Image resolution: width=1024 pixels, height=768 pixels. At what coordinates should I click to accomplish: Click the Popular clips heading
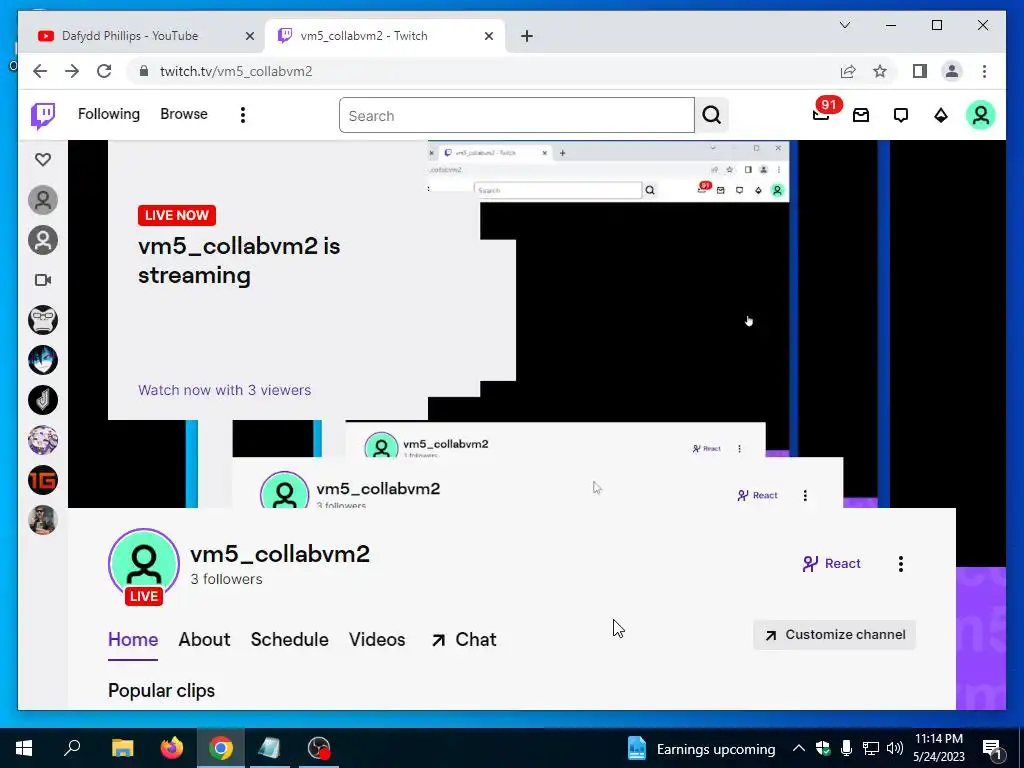pos(161,690)
